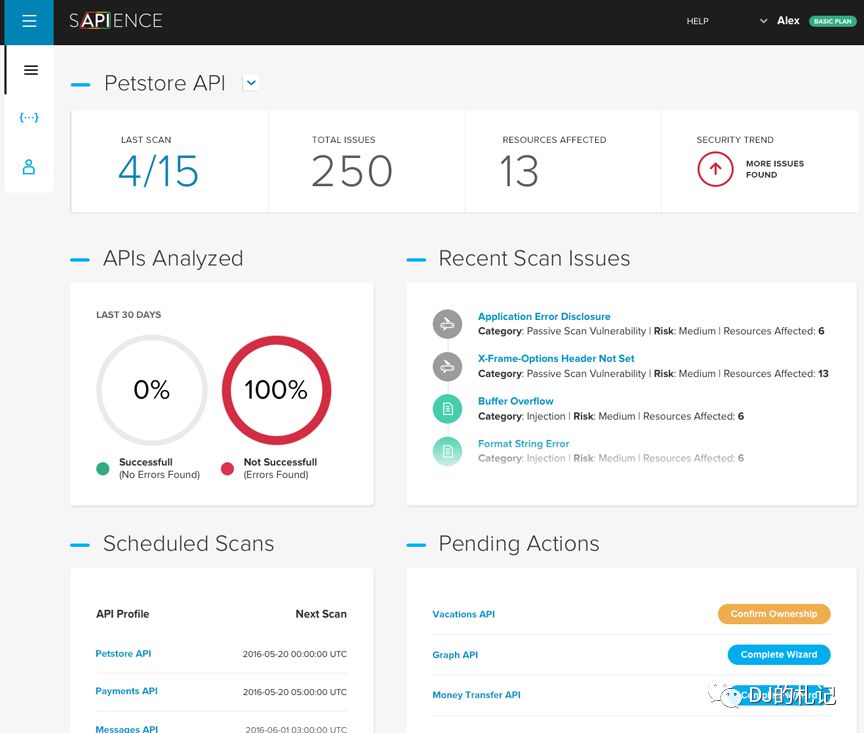Open Payments API scheduled scan profile
This screenshot has height=733, width=864.
(126, 691)
